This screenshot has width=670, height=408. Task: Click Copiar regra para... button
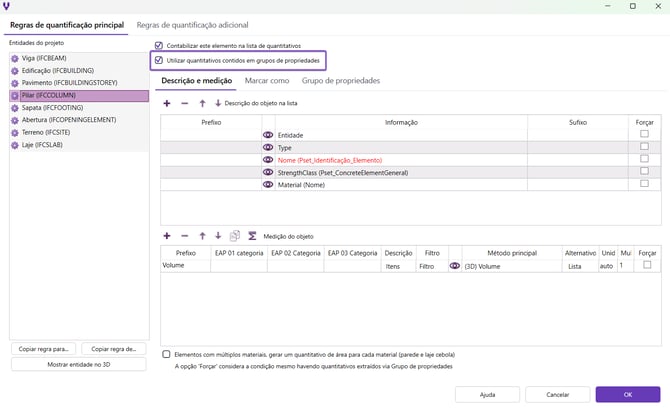[44, 349]
